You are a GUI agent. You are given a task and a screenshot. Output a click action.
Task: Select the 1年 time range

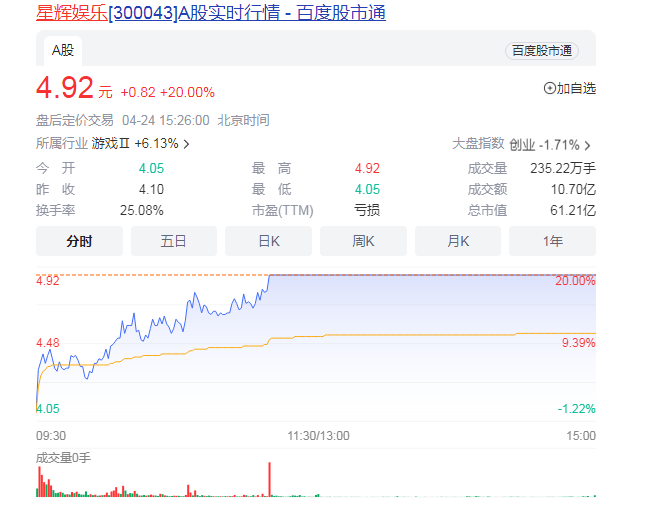point(552,241)
